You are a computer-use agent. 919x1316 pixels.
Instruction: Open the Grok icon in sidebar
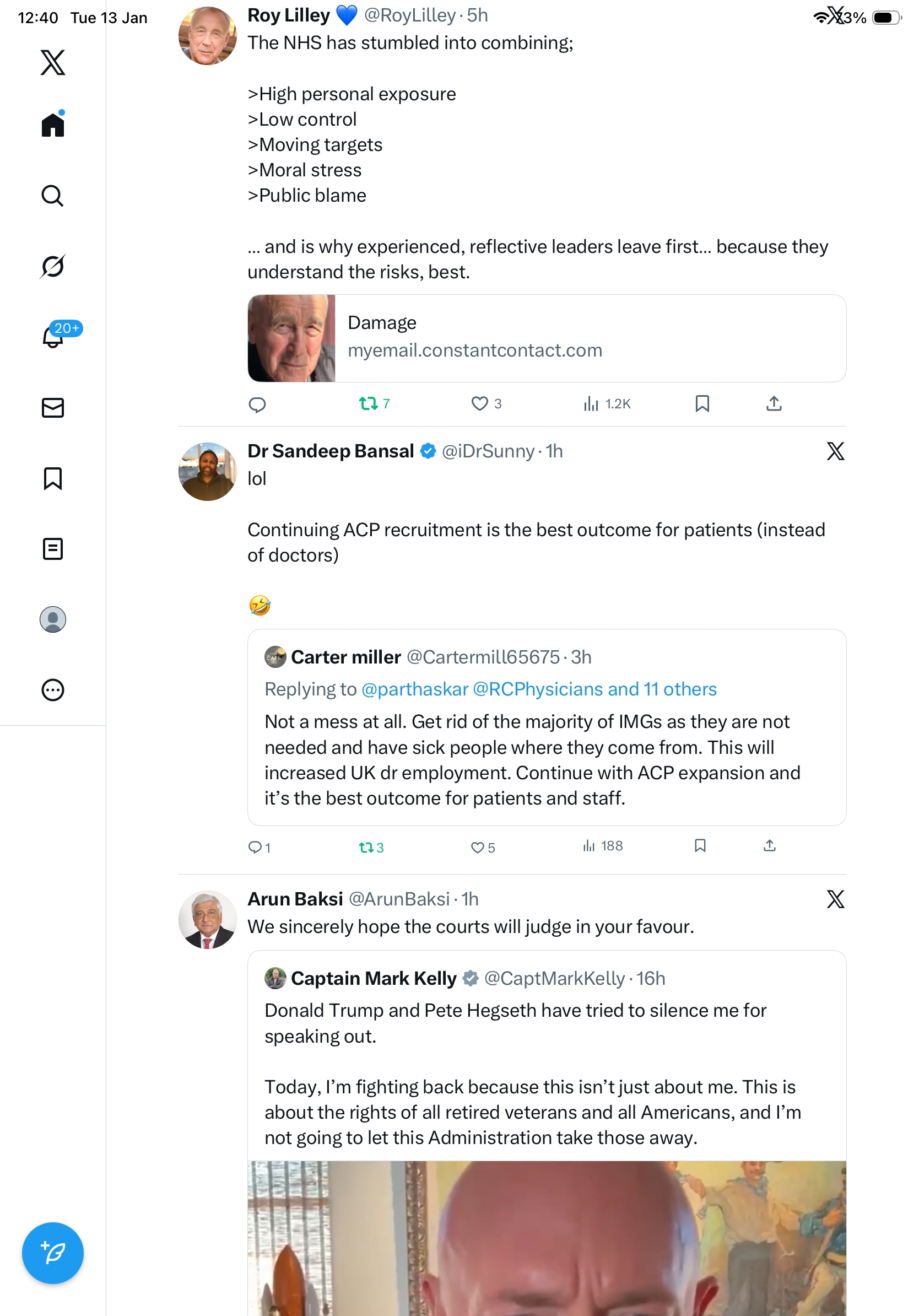click(x=53, y=266)
